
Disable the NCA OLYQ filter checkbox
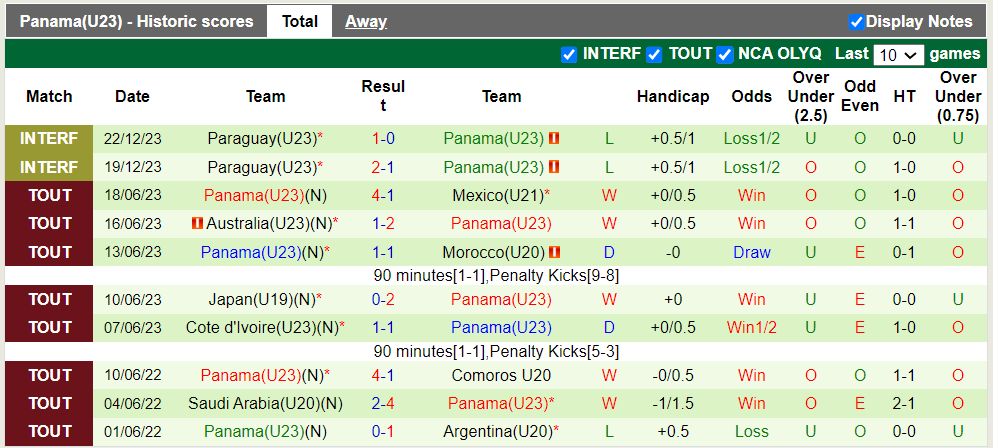pos(725,54)
